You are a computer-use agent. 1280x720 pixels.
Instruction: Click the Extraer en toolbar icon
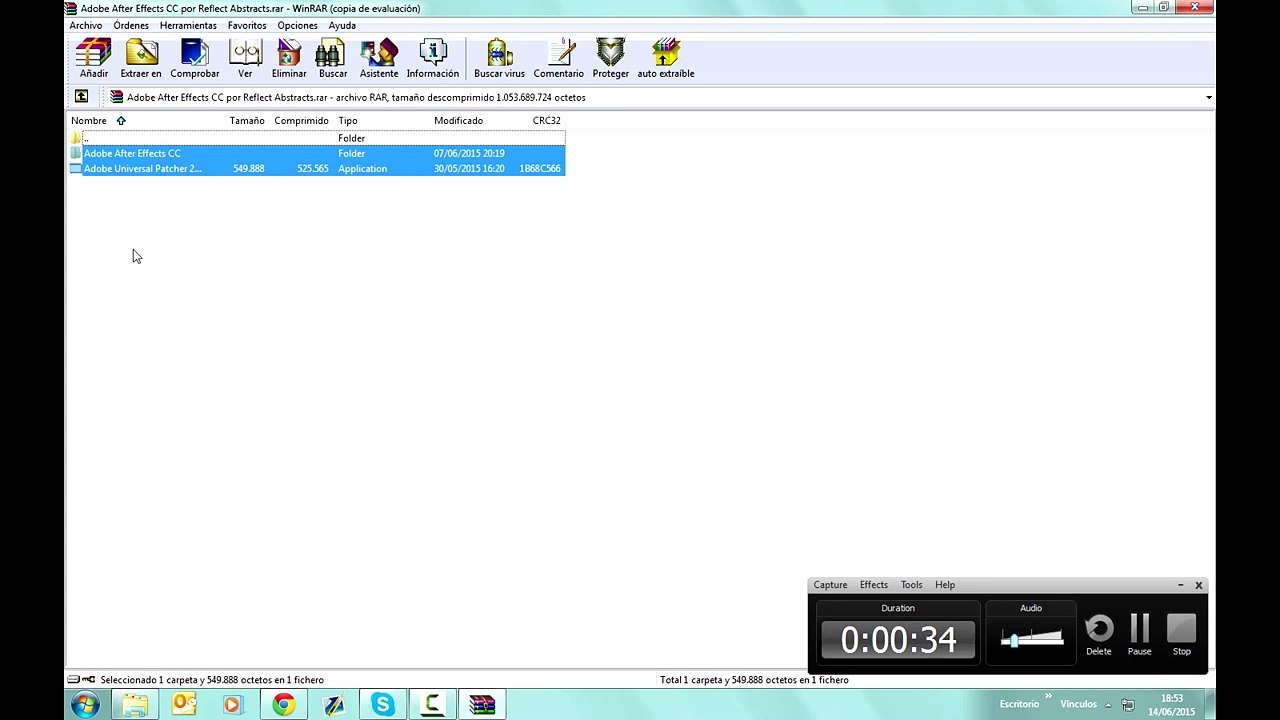[141, 59]
